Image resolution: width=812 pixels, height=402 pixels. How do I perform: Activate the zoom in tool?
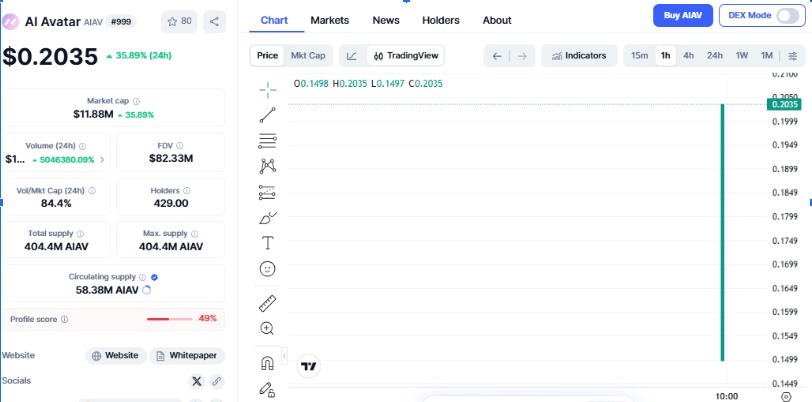point(267,328)
